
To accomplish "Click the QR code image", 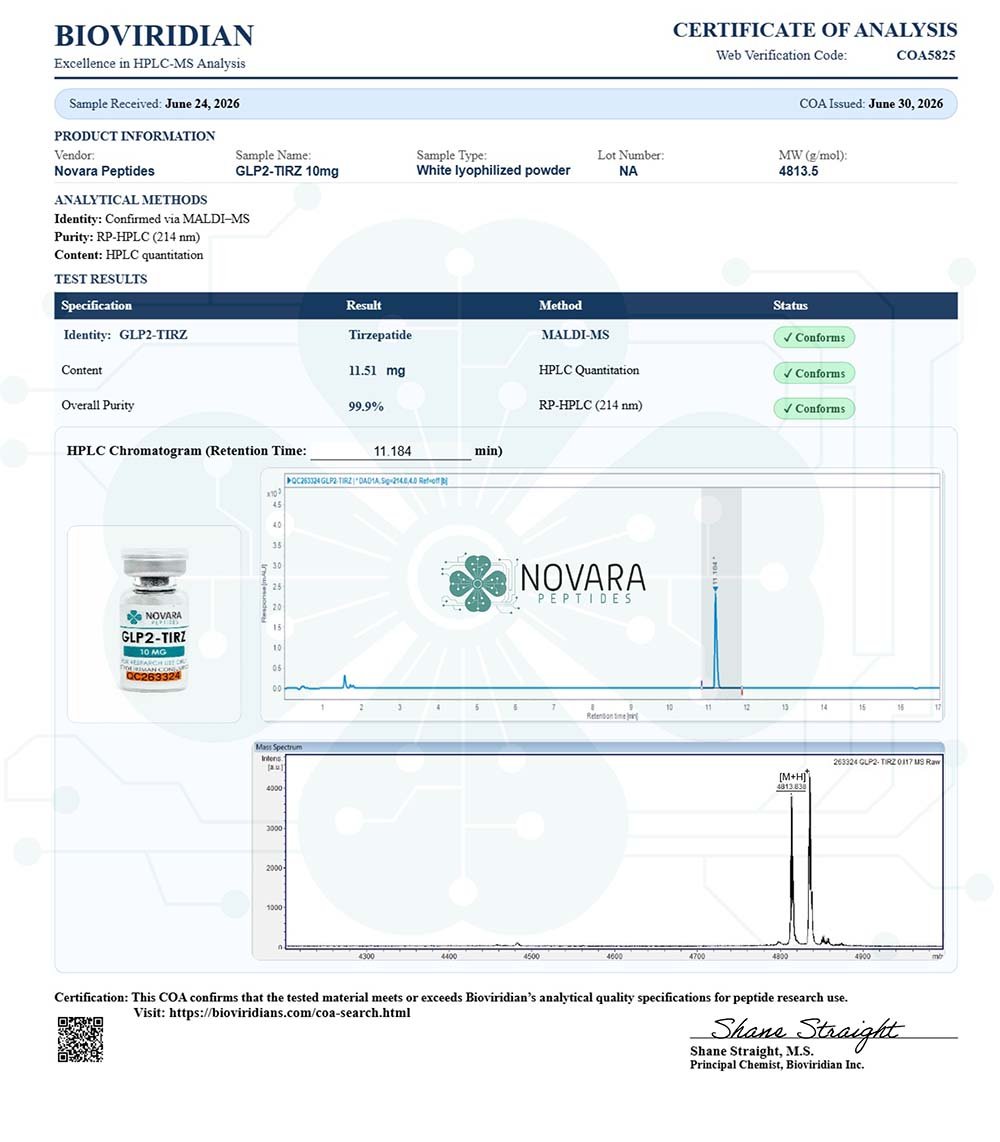I will click(x=80, y=1039).
